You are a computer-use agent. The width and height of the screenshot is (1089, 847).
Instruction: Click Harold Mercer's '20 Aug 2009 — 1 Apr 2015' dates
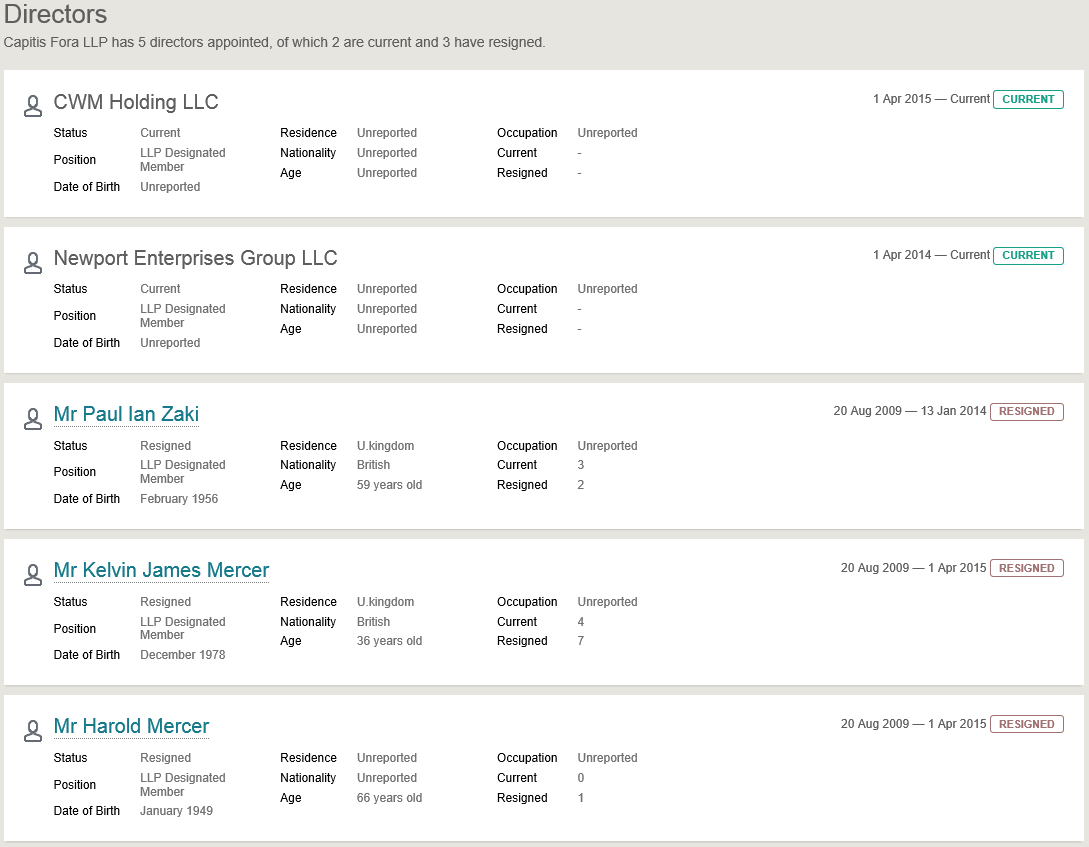913,724
